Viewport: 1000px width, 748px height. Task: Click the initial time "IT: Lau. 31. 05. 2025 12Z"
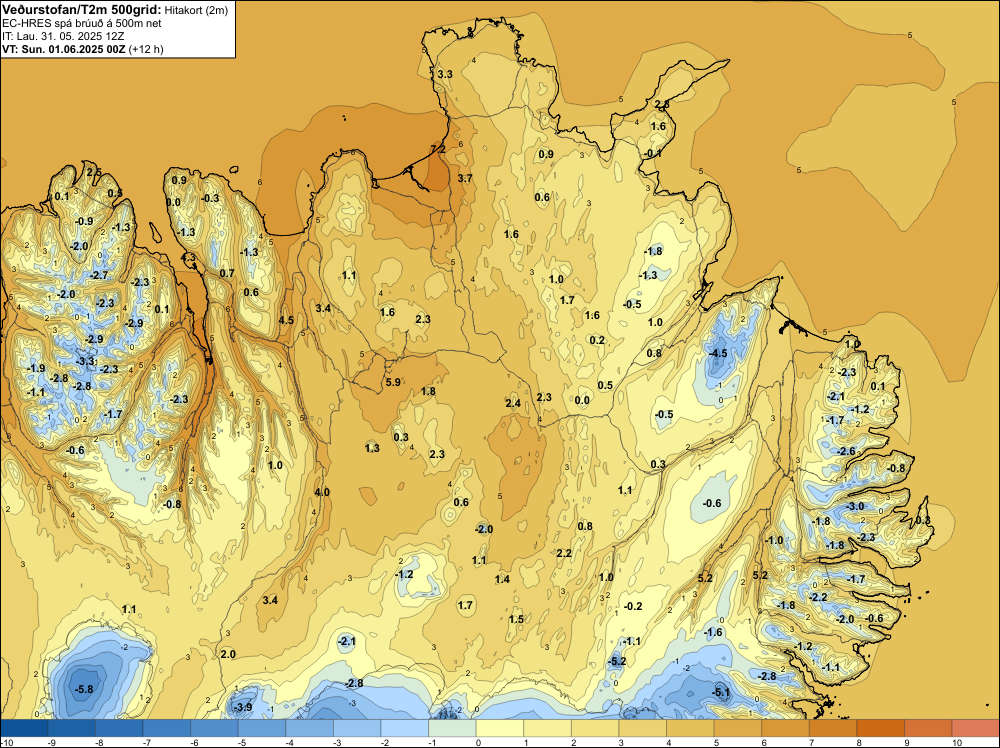pos(63,36)
